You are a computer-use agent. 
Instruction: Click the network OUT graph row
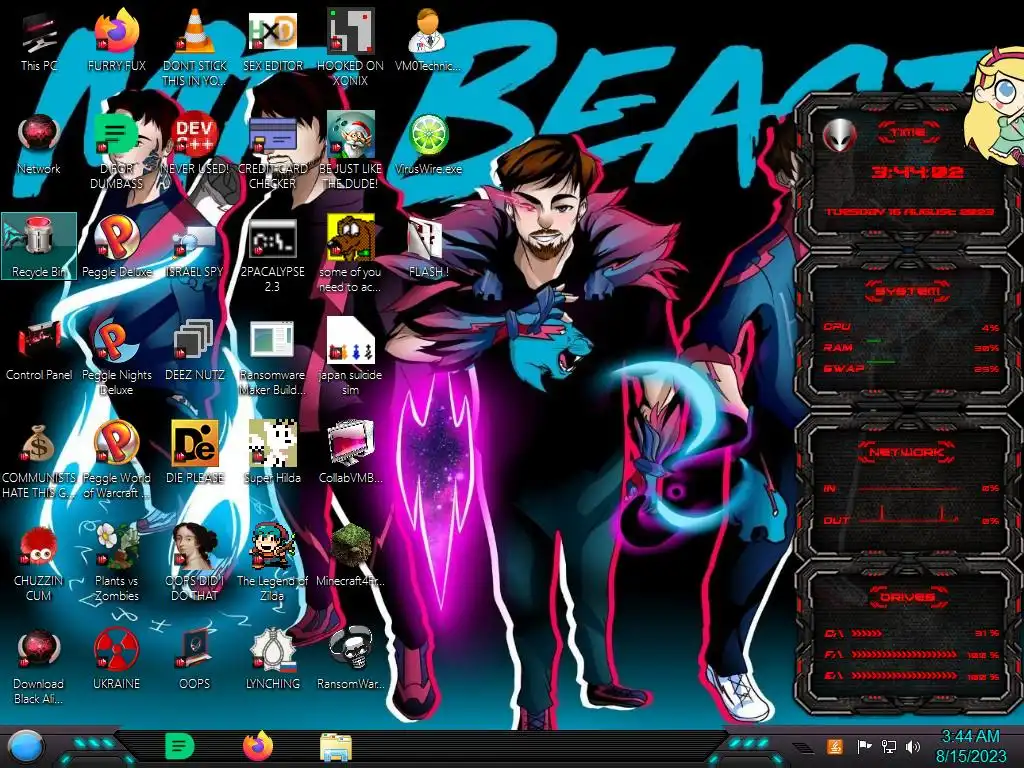click(x=911, y=520)
